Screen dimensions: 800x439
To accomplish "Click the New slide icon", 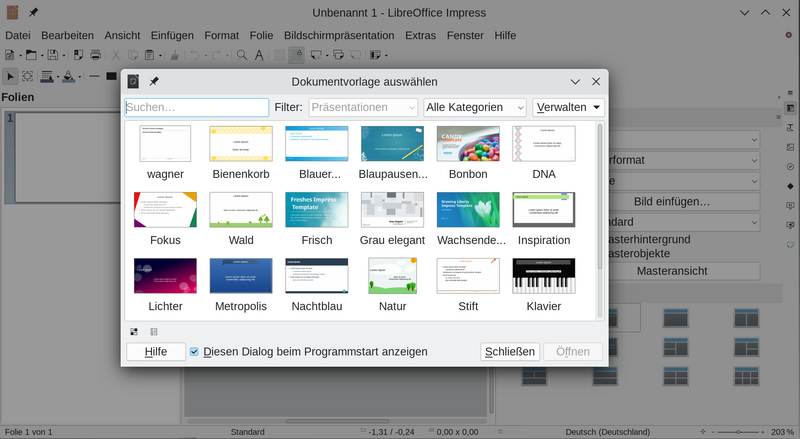I will click(316, 55).
